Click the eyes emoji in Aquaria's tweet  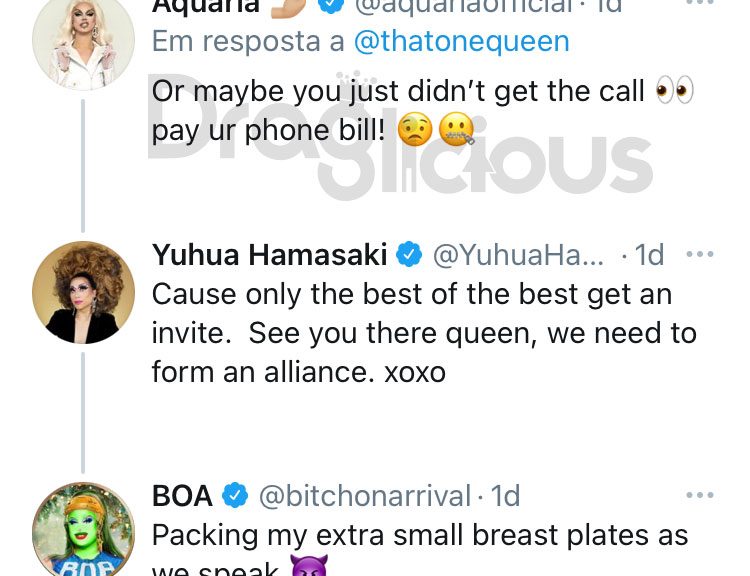click(x=674, y=89)
